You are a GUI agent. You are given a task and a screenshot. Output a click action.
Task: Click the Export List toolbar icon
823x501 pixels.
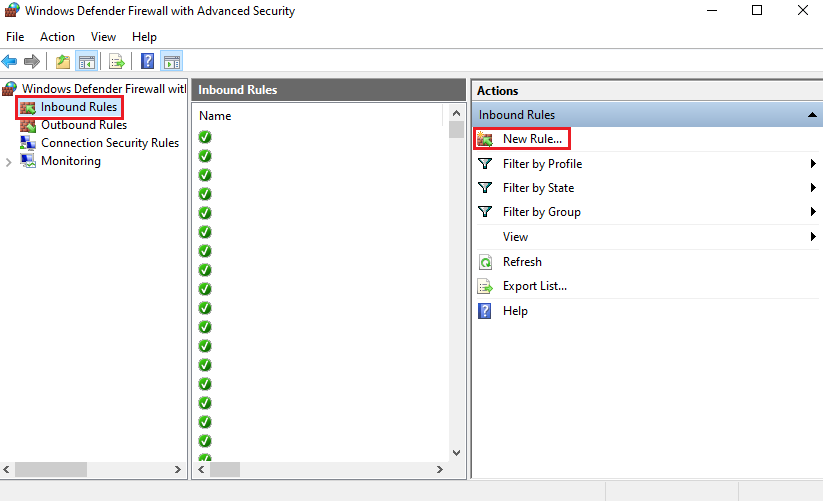click(x=117, y=61)
